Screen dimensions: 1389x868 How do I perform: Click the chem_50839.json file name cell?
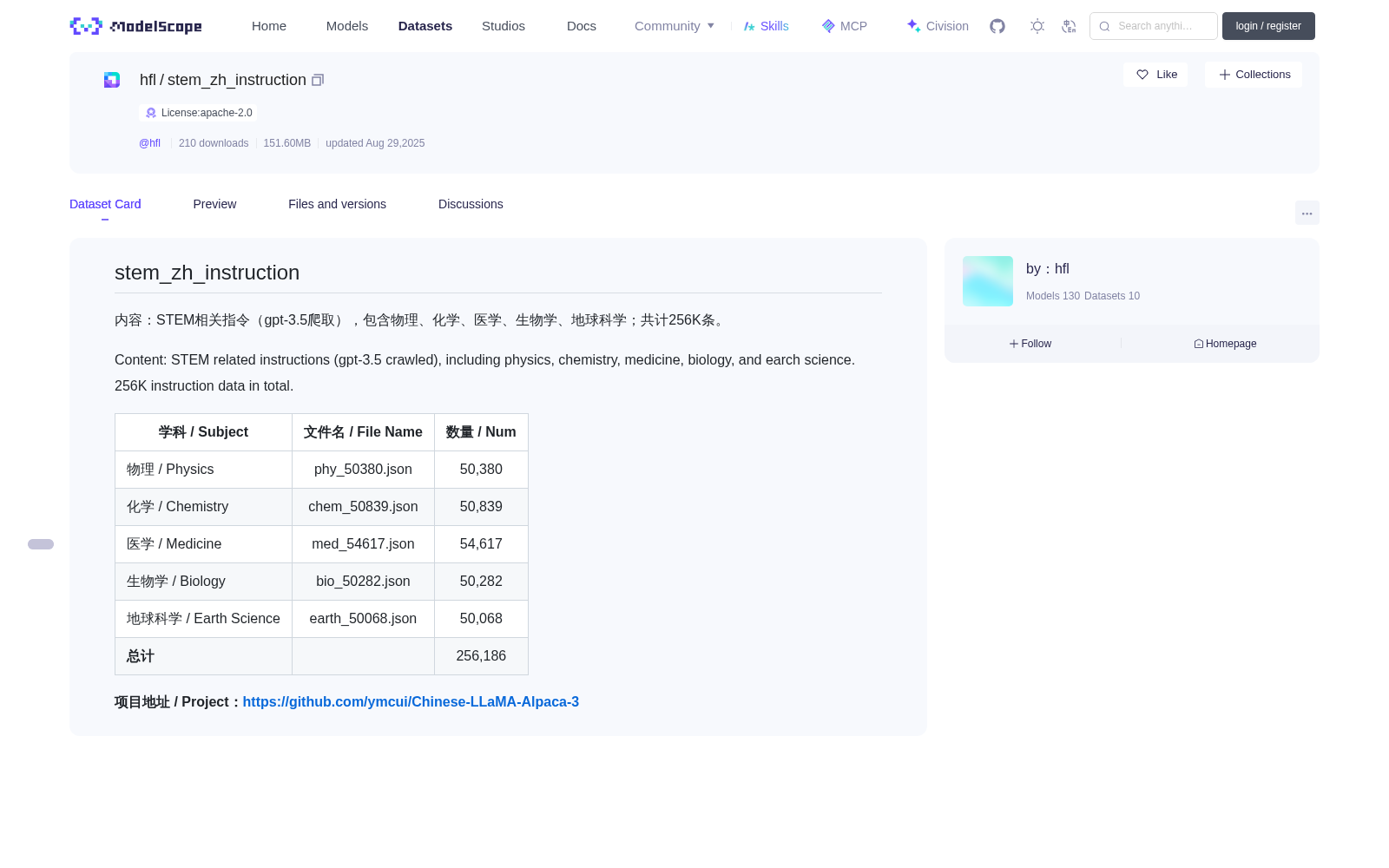pyautogui.click(x=363, y=507)
